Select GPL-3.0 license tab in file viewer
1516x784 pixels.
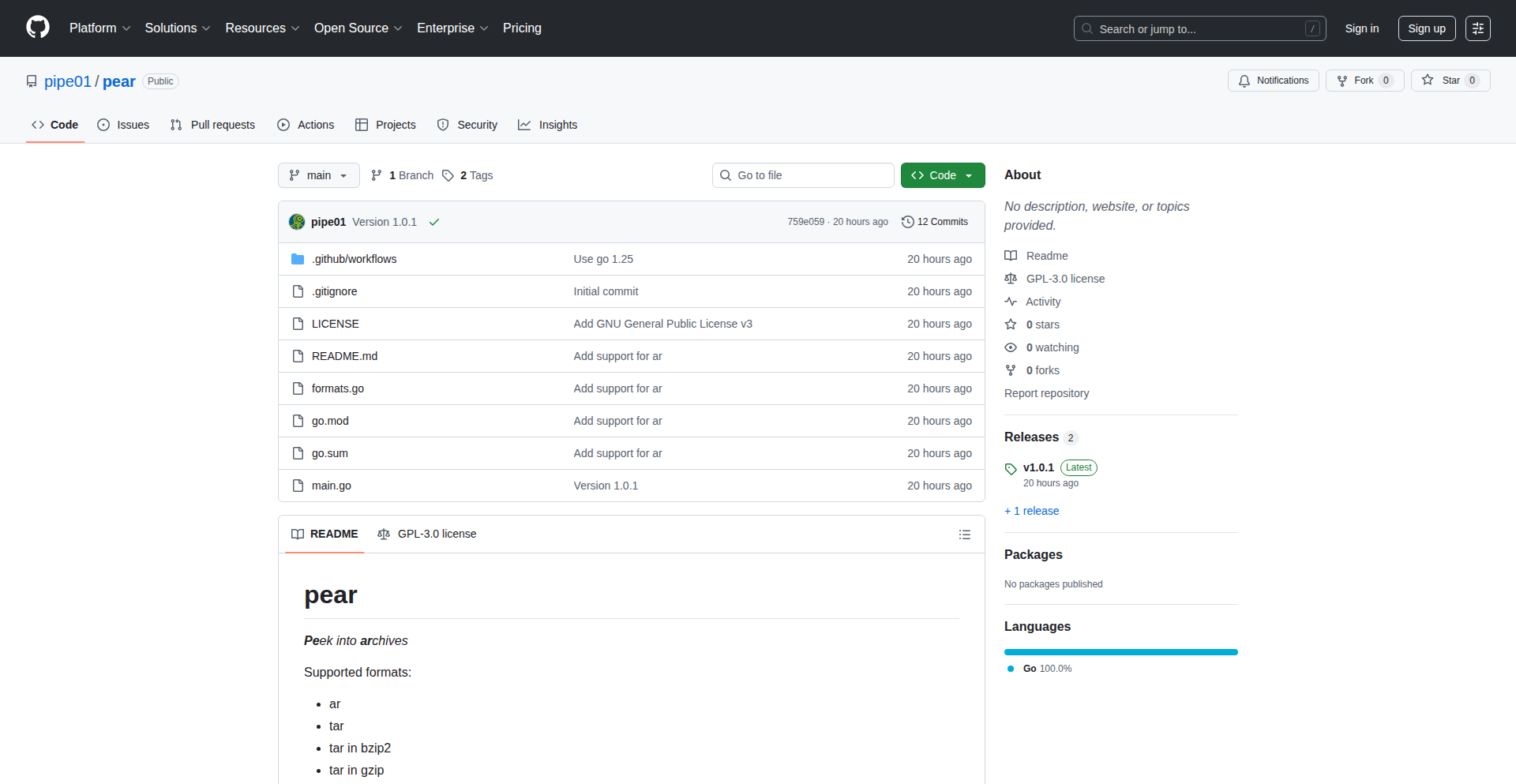[x=427, y=534]
